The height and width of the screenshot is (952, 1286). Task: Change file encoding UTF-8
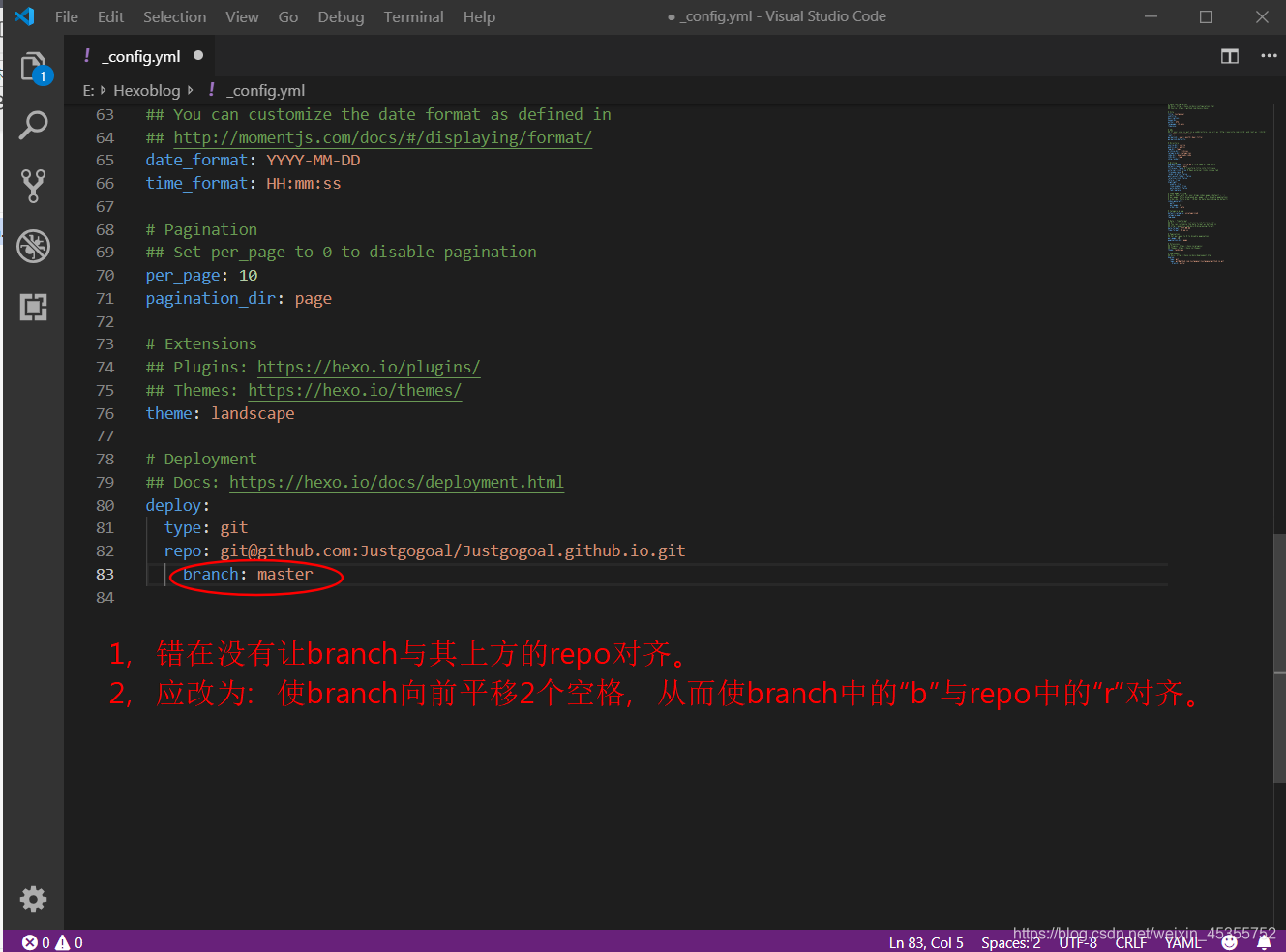(x=1078, y=942)
